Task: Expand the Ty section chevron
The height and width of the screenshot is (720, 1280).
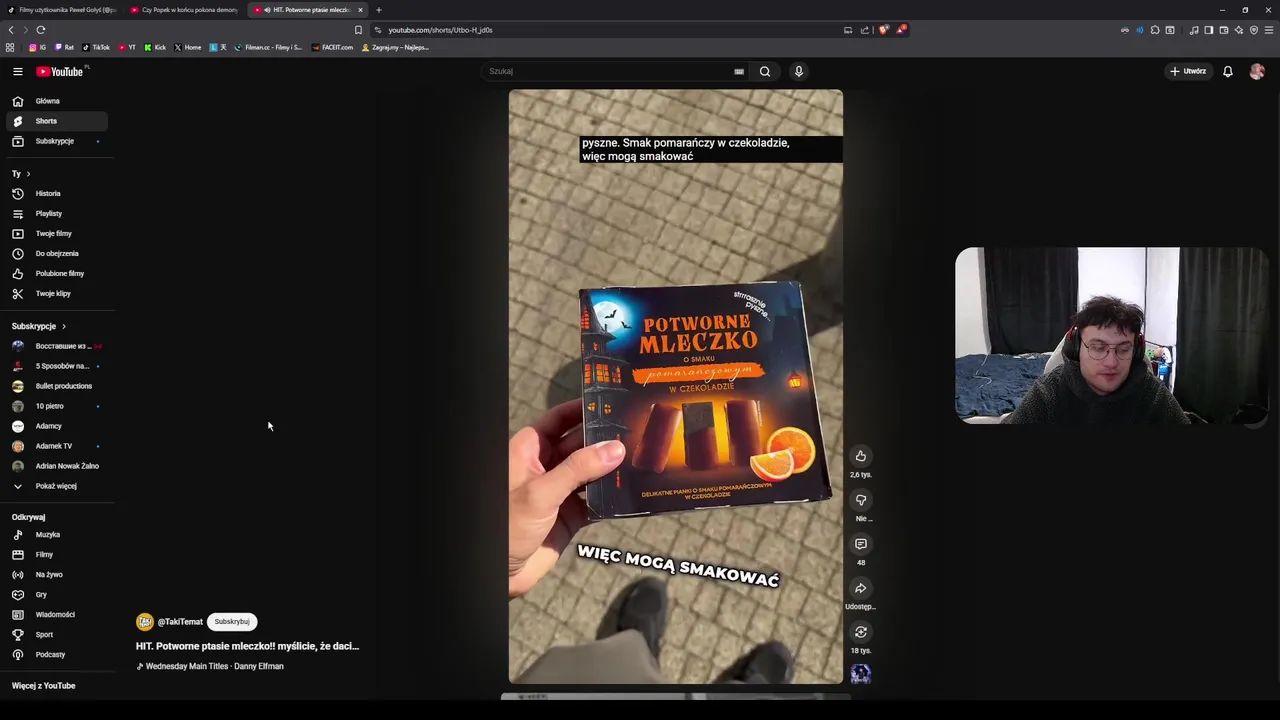Action: click(x=28, y=174)
